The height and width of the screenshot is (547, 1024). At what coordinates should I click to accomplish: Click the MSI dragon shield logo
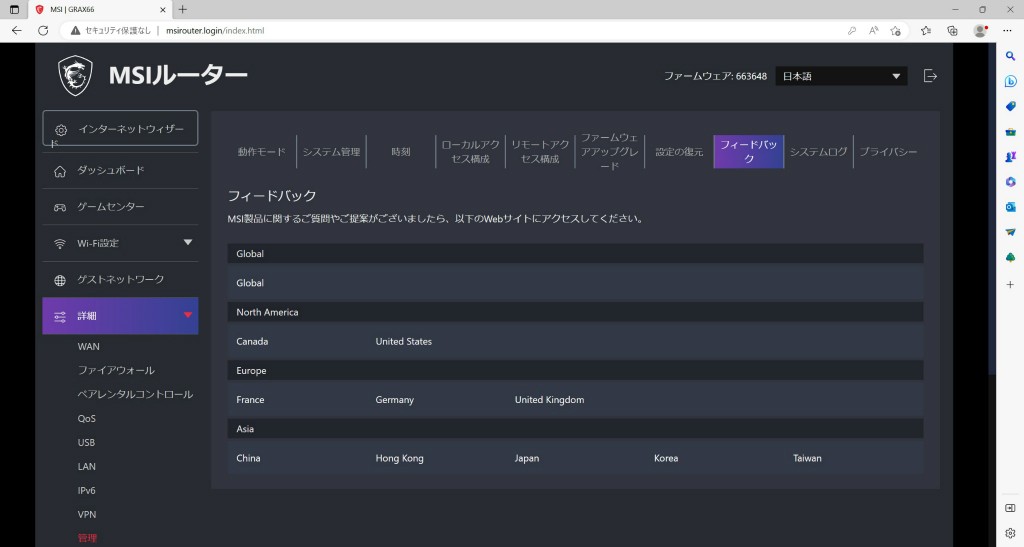tap(75, 76)
